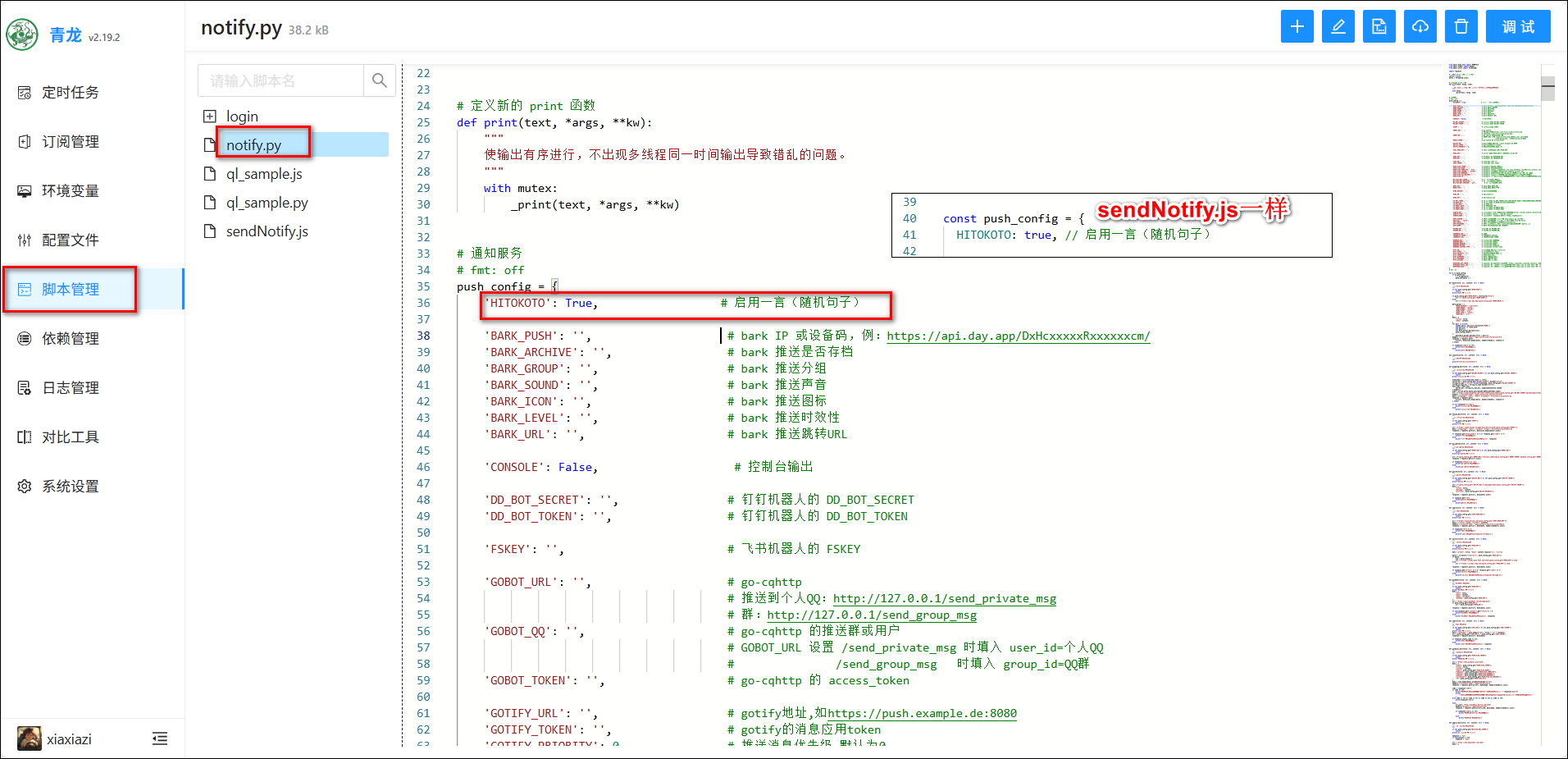Click the pencil edit script icon
This screenshot has height=759, width=1568.
tap(1338, 26)
